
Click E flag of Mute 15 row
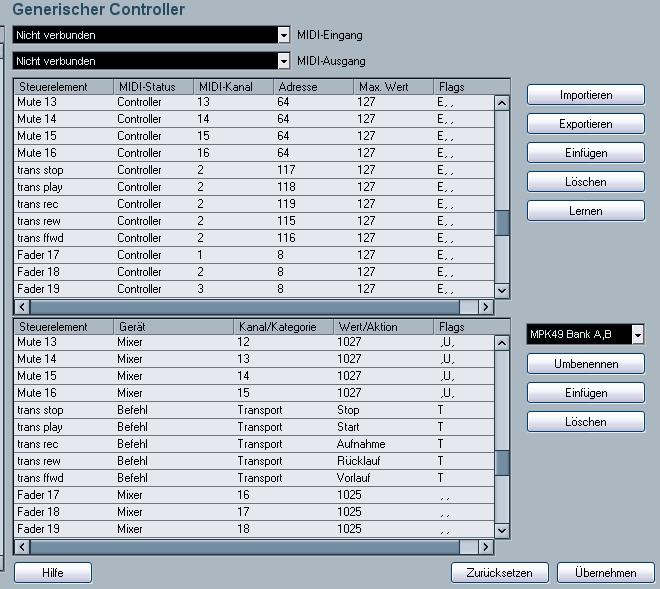point(445,136)
